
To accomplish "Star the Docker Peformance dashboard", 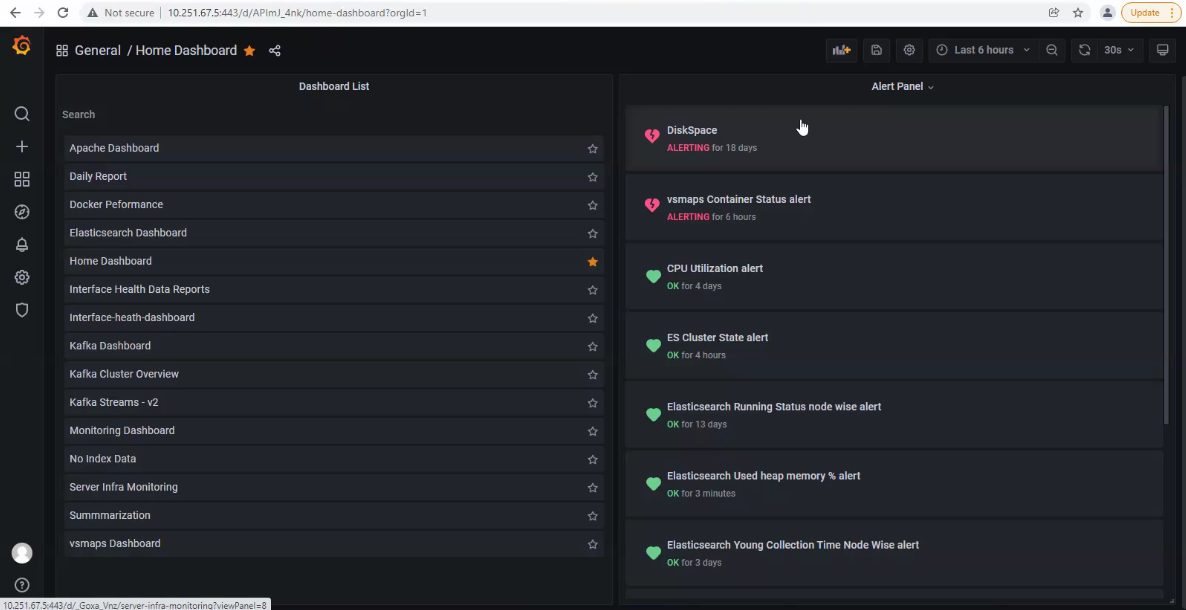I will coord(592,205).
